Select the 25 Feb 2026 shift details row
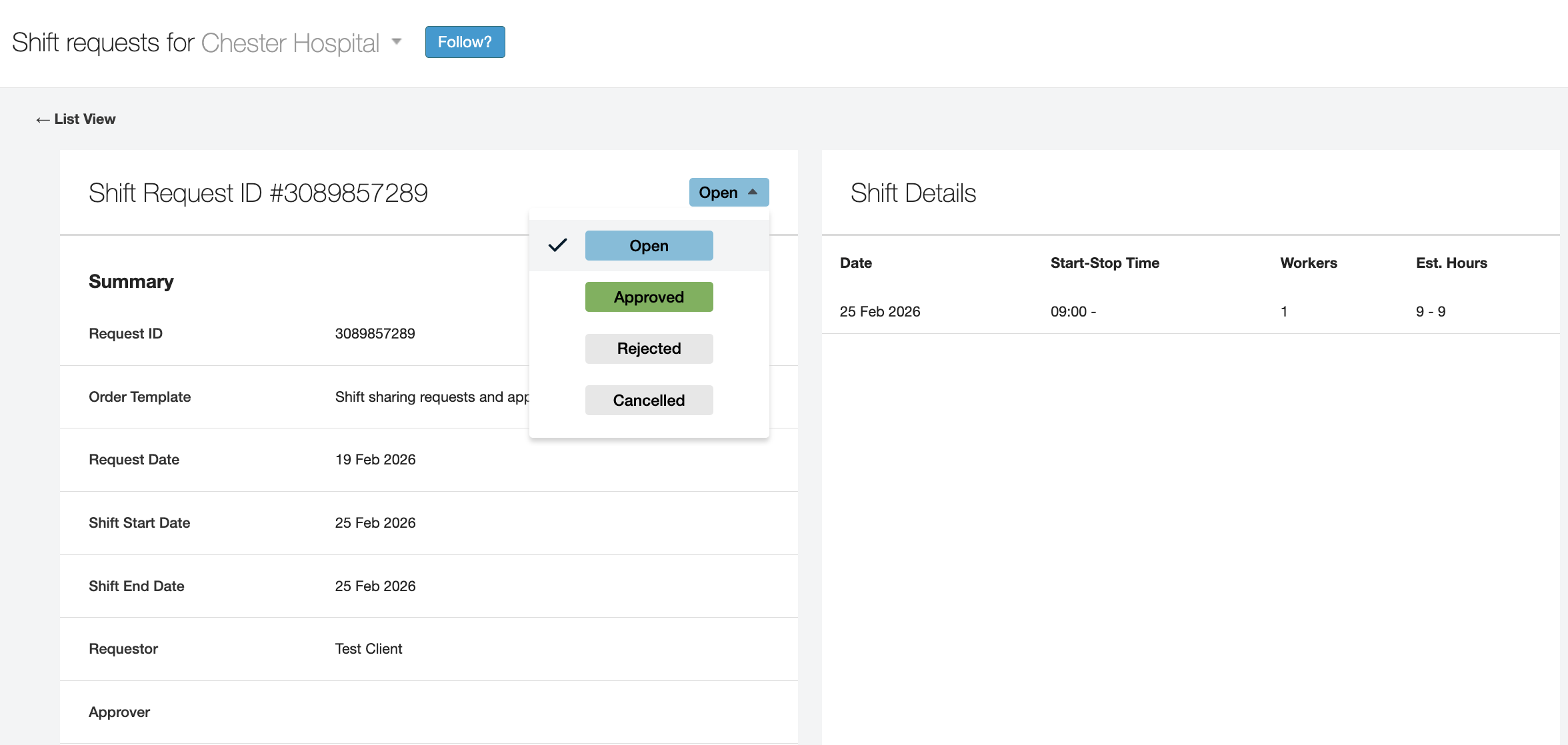The width and height of the screenshot is (1568, 745). click(879, 311)
